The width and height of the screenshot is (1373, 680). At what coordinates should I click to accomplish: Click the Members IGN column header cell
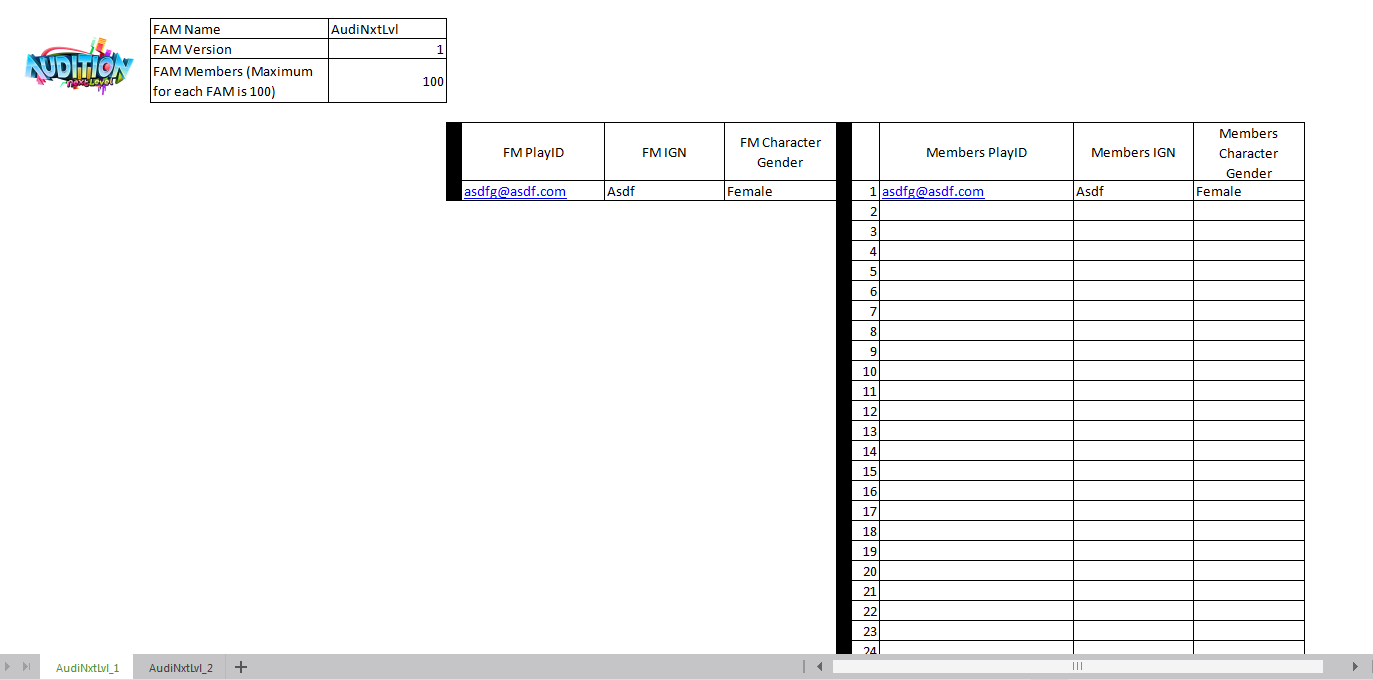(x=1133, y=153)
